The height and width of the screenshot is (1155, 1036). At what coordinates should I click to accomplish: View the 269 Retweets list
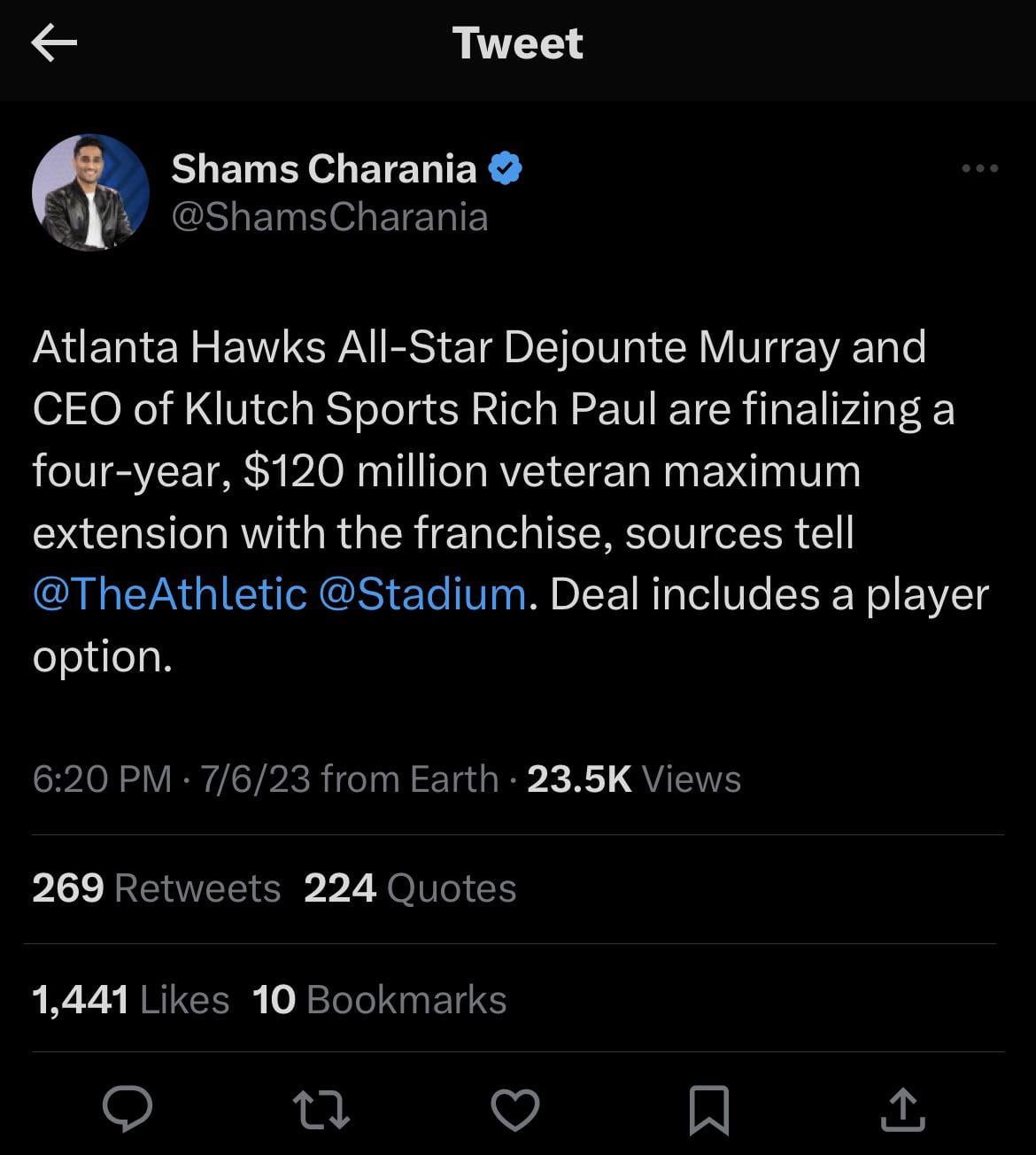156,888
